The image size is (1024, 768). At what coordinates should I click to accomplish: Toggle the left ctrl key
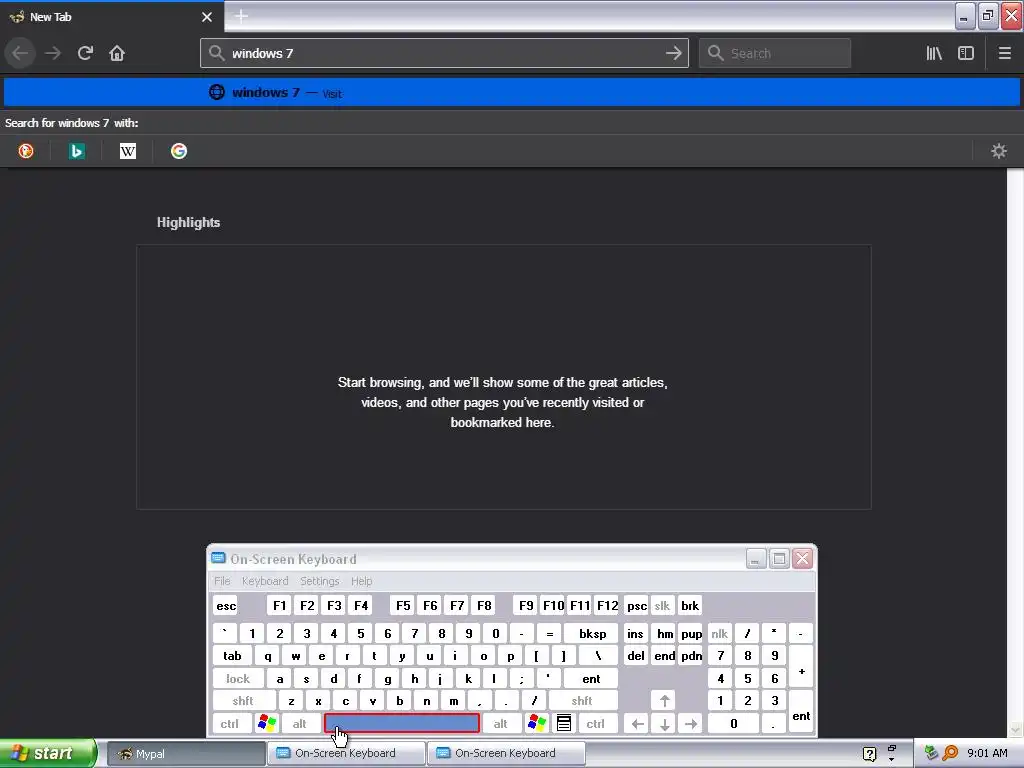pyautogui.click(x=230, y=724)
